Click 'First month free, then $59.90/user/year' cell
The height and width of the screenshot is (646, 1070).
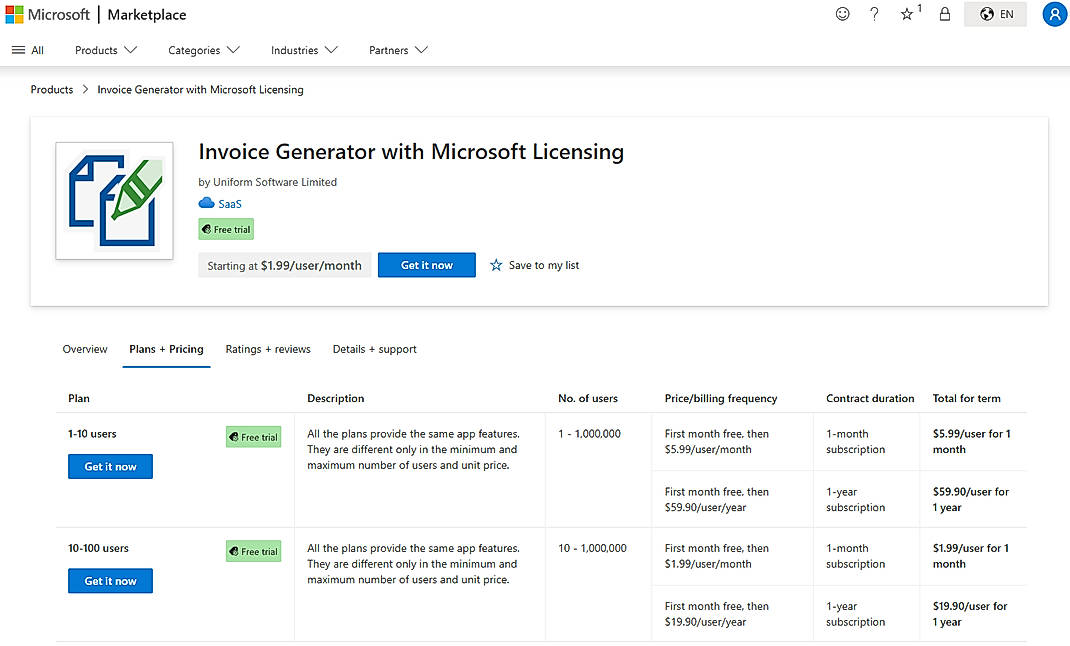(x=717, y=499)
